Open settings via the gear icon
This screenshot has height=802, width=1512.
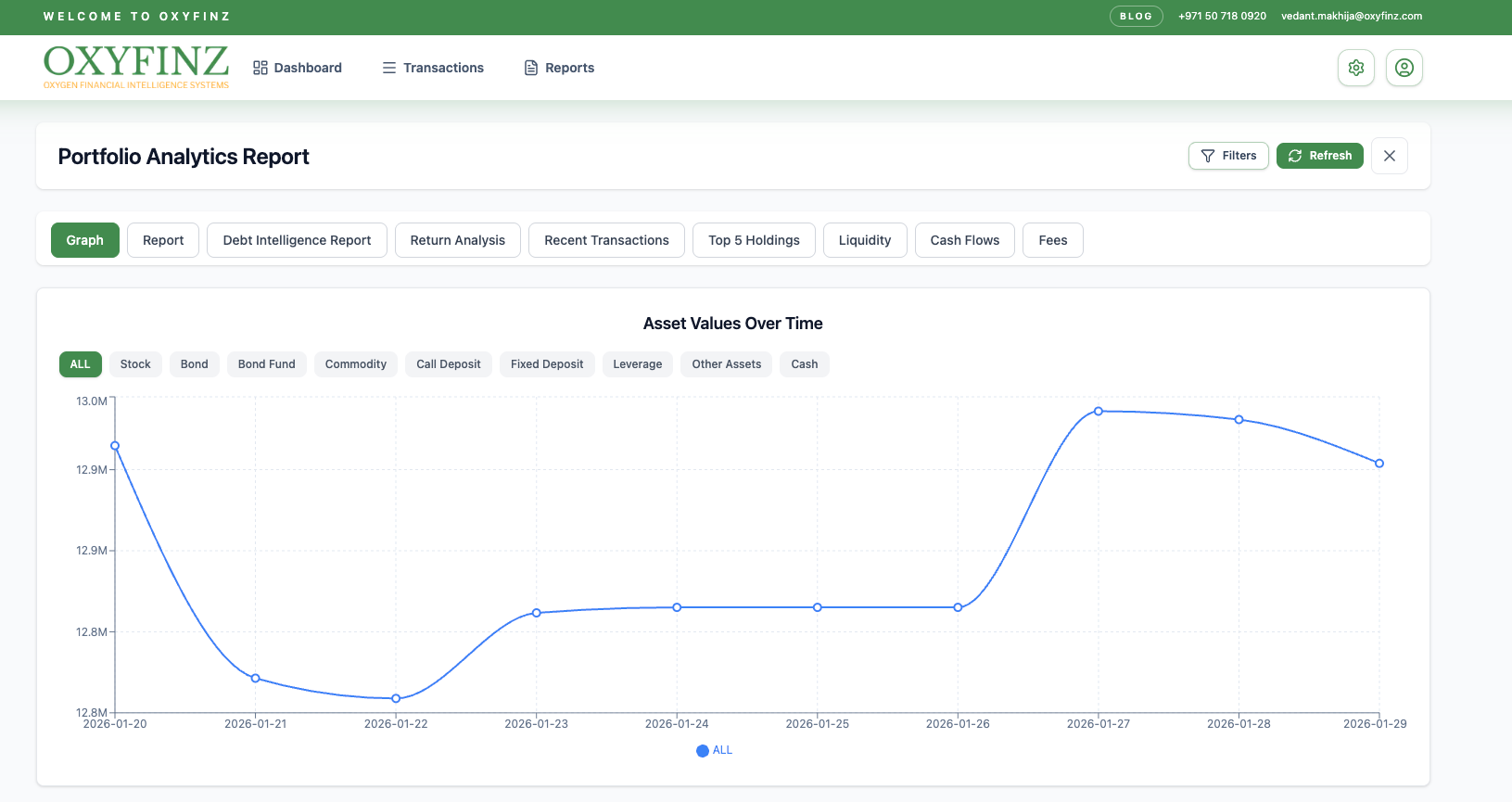1356,68
